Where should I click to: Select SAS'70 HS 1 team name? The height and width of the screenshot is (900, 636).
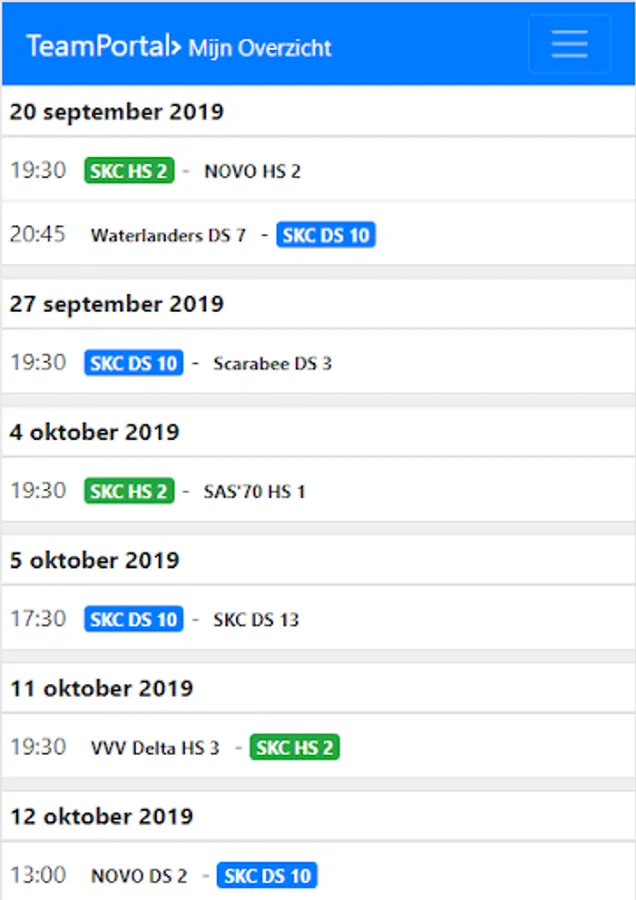tap(254, 492)
